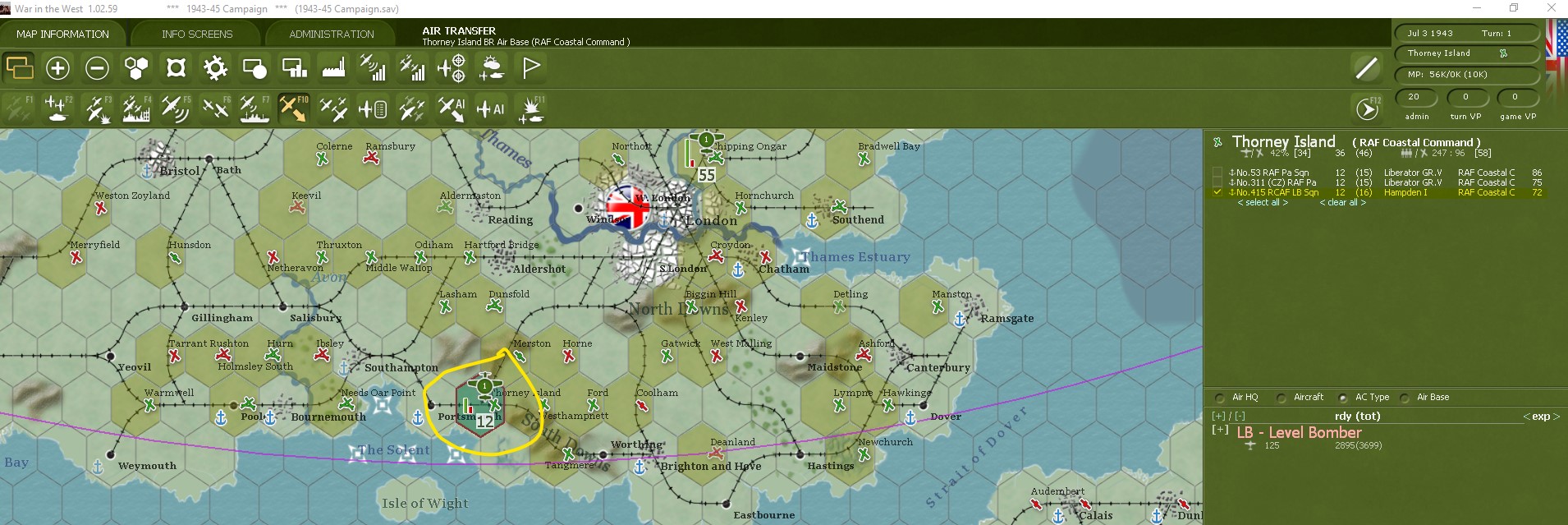Tick checkbox for No.53 RAF Pa Sqn
Viewport: 1568px width, 525px height.
[x=1217, y=173]
